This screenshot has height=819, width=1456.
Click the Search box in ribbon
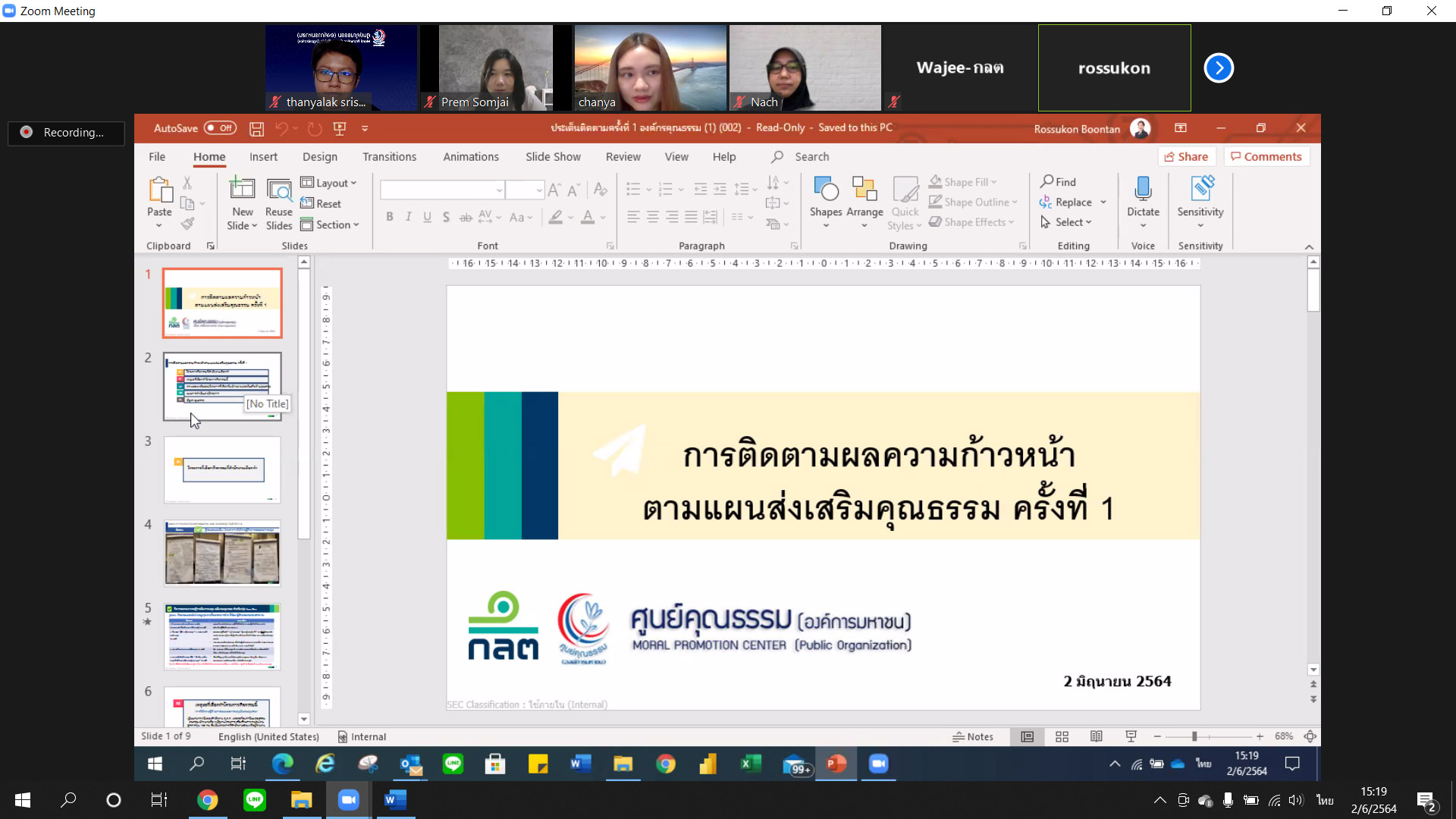pyautogui.click(x=801, y=156)
